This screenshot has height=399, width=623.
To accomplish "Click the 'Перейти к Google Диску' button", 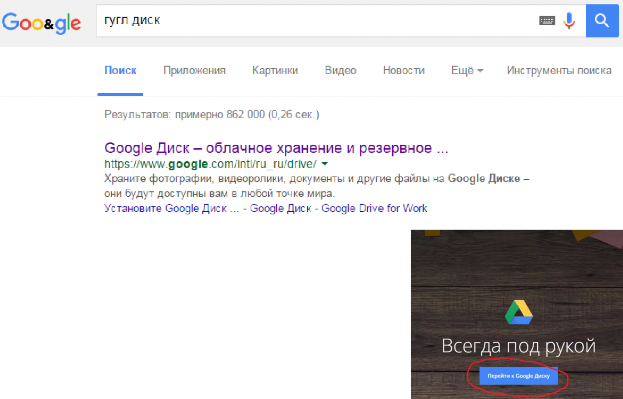I will [519, 376].
